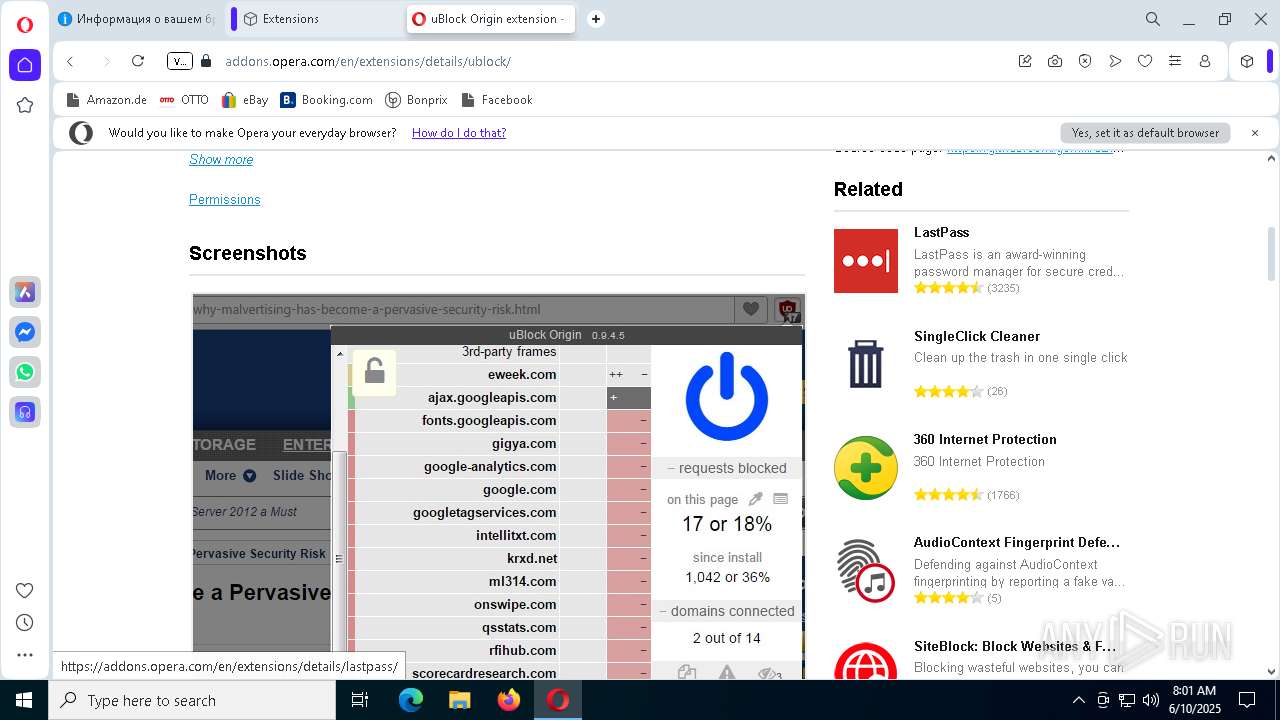Open the Opera main menu logo
The height and width of the screenshot is (720, 1280).
coord(25,25)
